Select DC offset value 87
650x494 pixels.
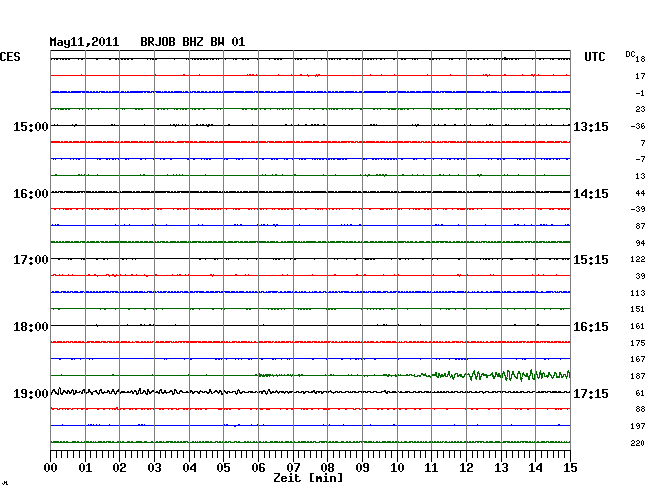tap(640, 226)
